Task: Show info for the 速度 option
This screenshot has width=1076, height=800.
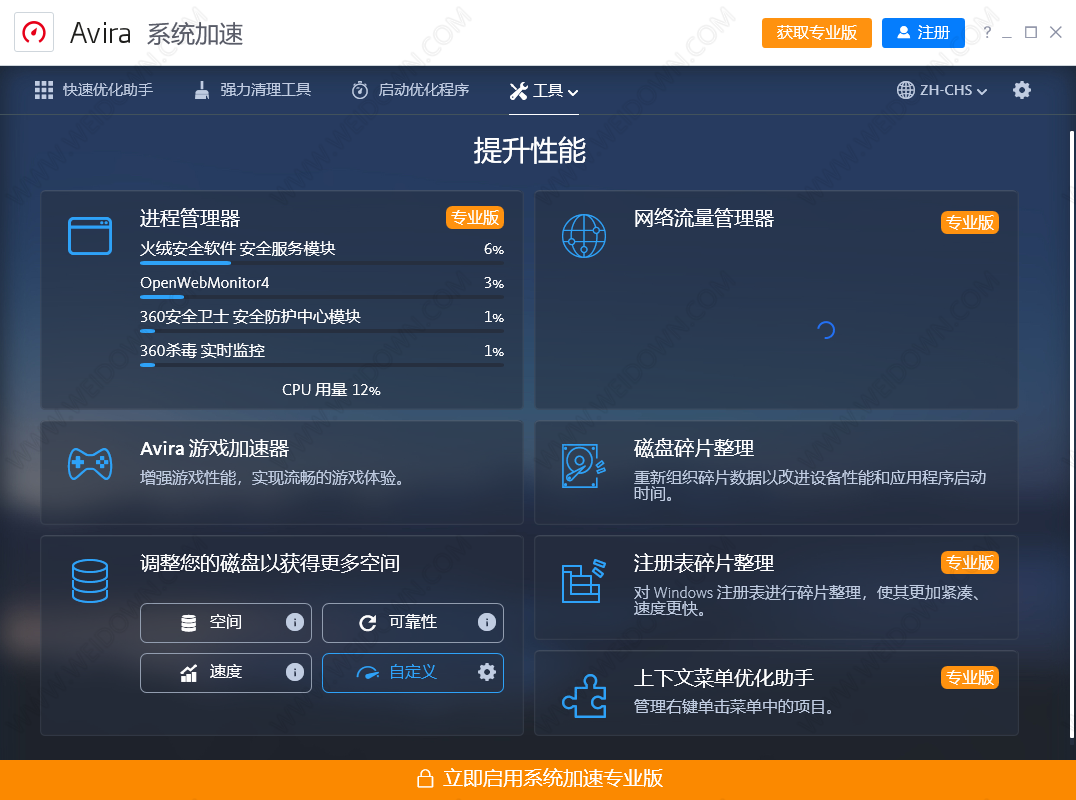Action: point(295,672)
